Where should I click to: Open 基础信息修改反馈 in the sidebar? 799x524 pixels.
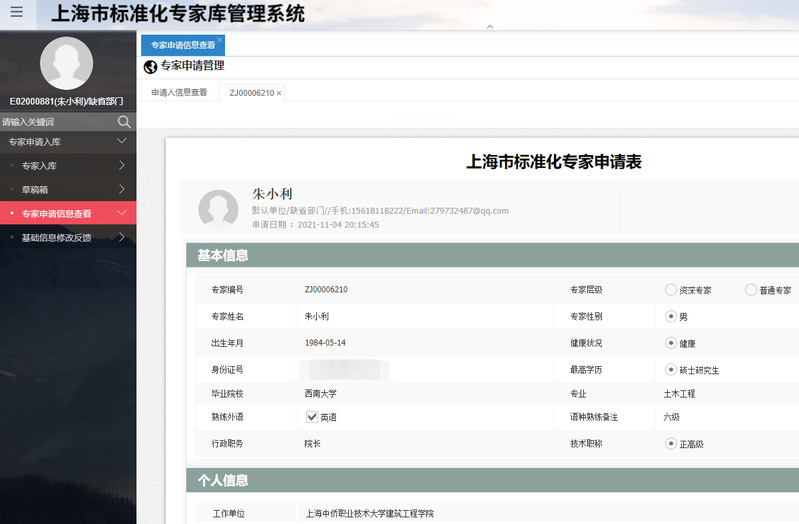click(x=57, y=238)
